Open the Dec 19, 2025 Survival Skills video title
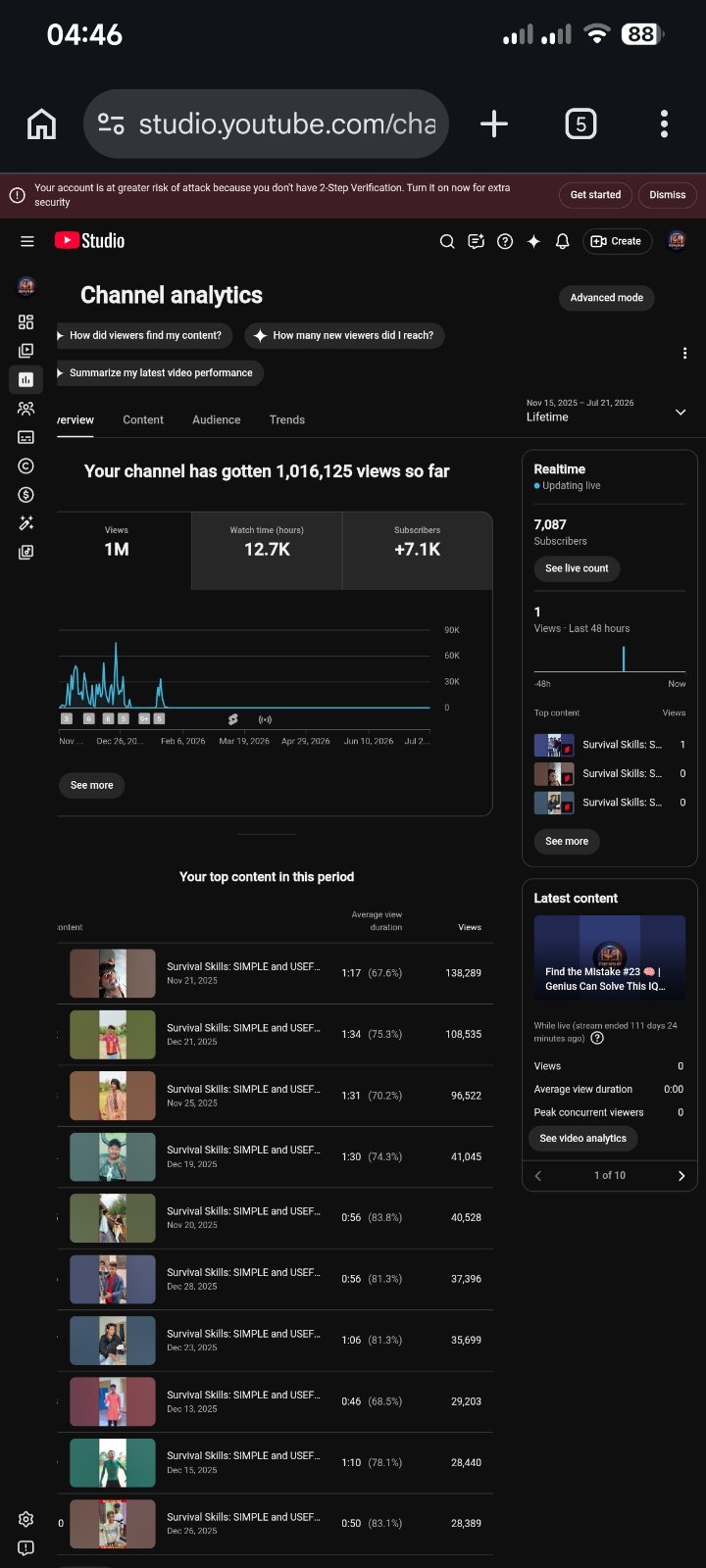The image size is (706, 1568). pos(243,1150)
